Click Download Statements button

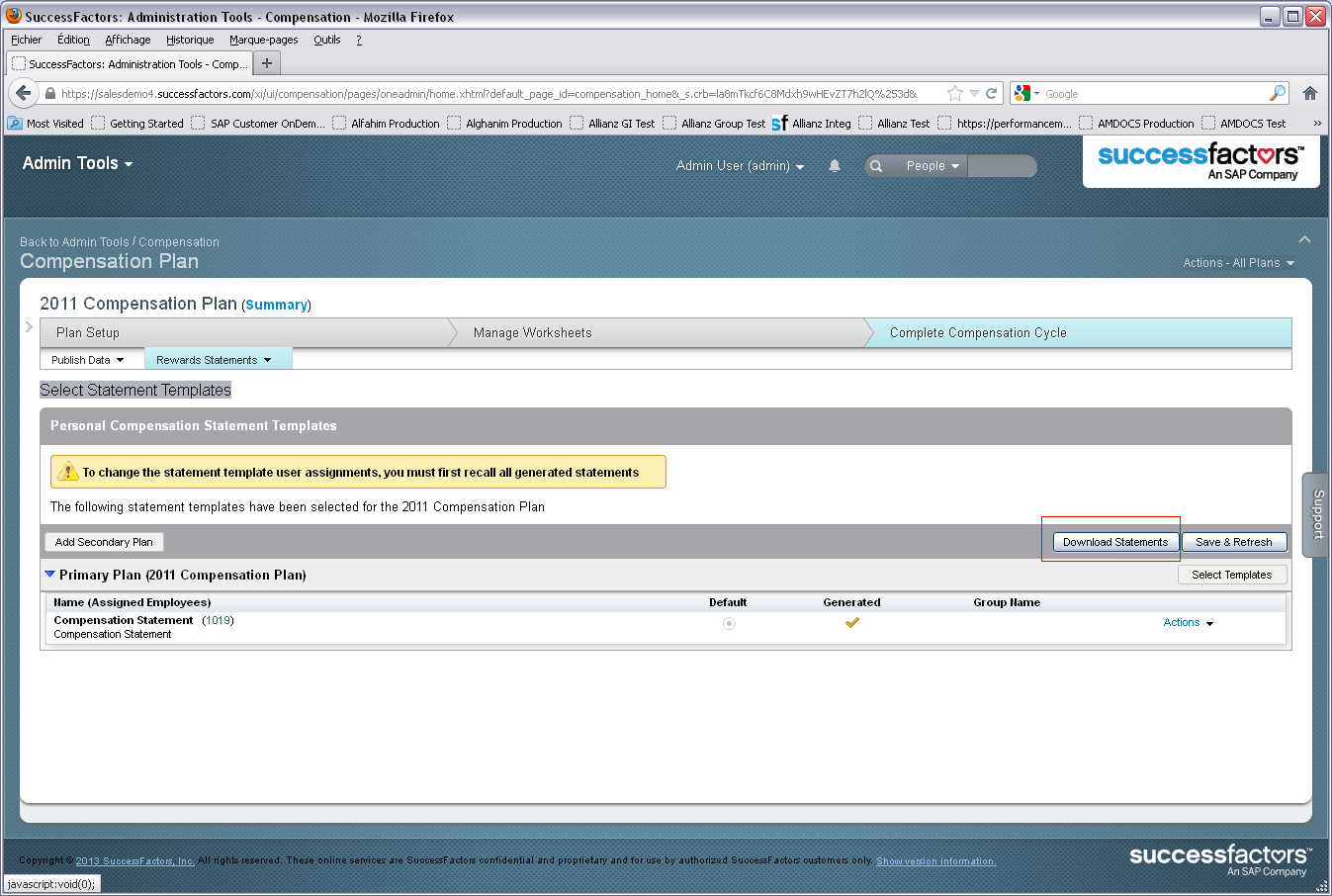(1115, 542)
